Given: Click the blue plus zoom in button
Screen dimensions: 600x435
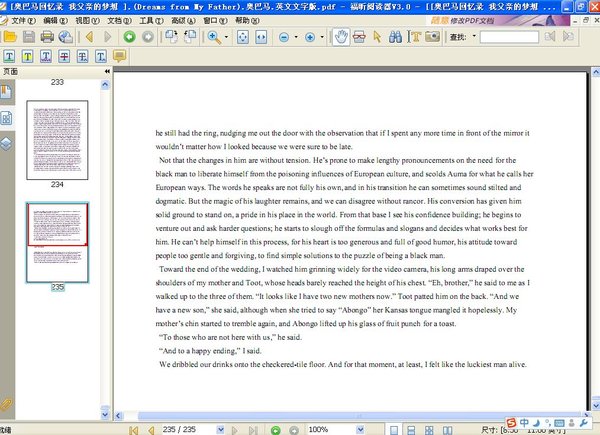Looking at the screenshot, I should coord(310,37).
